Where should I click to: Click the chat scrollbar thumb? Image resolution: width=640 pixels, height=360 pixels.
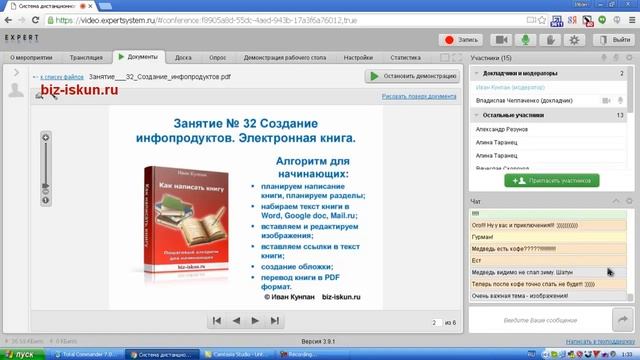[630, 298]
